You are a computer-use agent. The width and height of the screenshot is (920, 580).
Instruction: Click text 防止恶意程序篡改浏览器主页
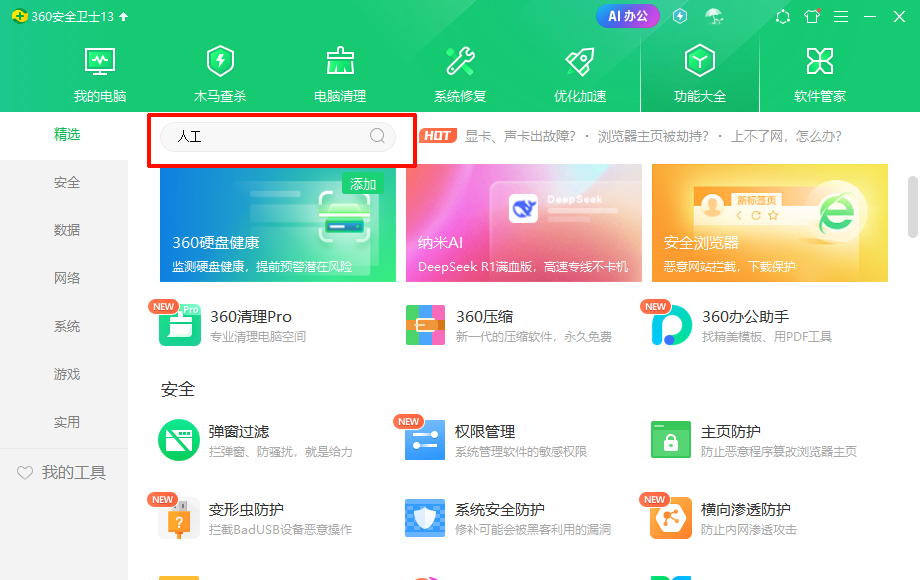tap(779, 452)
